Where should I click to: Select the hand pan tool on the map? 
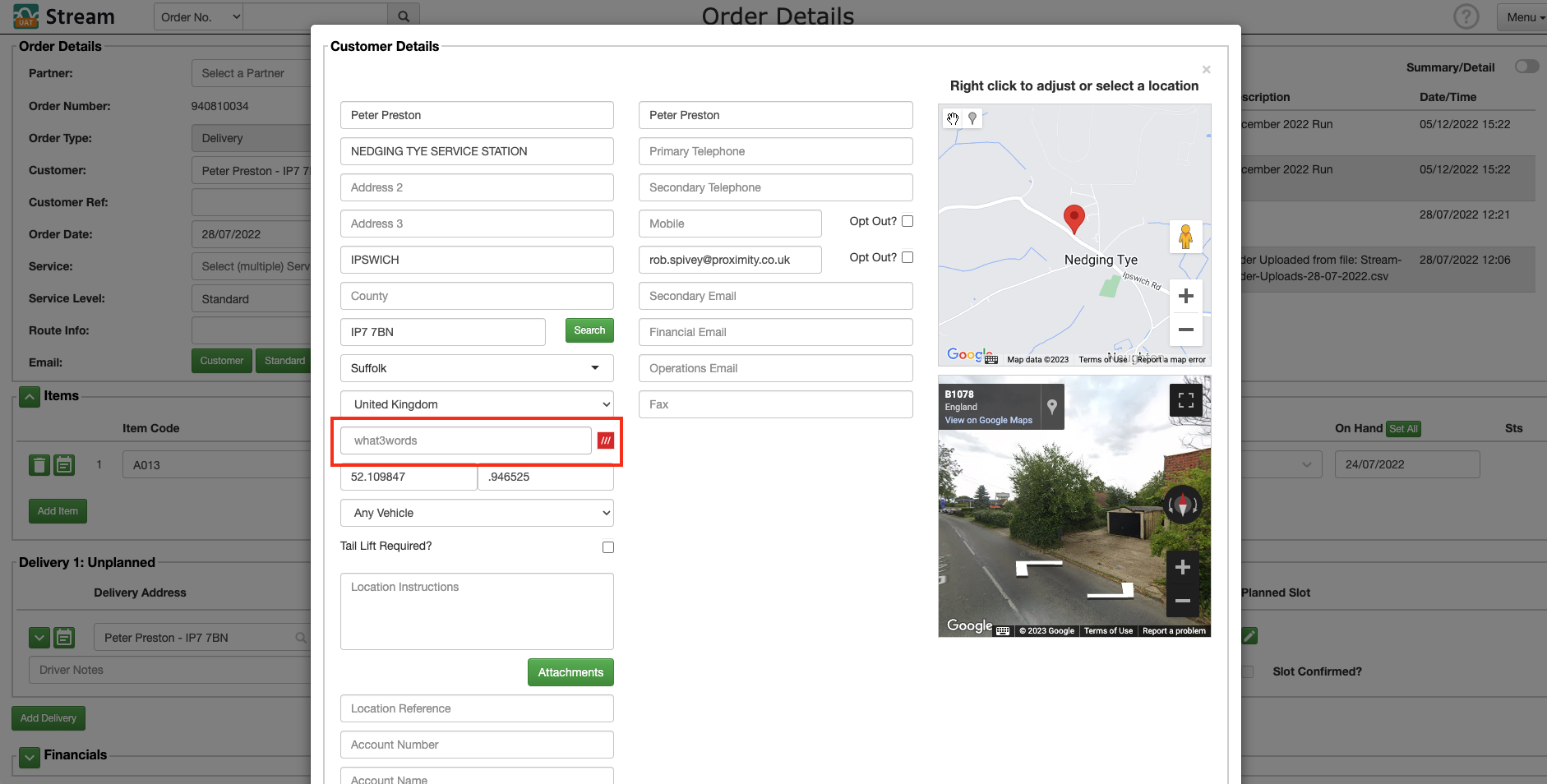[953, 118]
